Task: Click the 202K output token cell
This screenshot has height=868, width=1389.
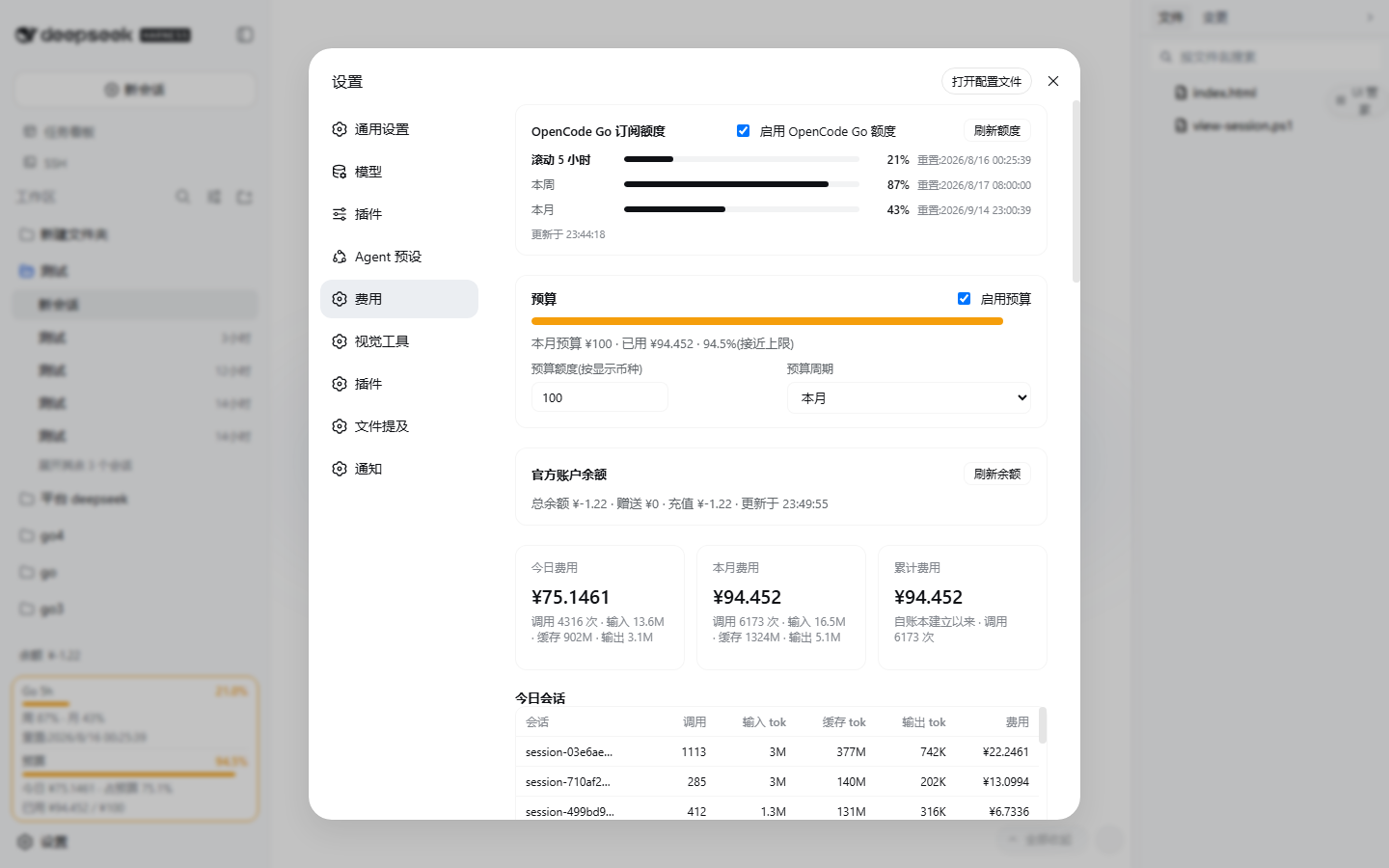Action: [933, 782]
